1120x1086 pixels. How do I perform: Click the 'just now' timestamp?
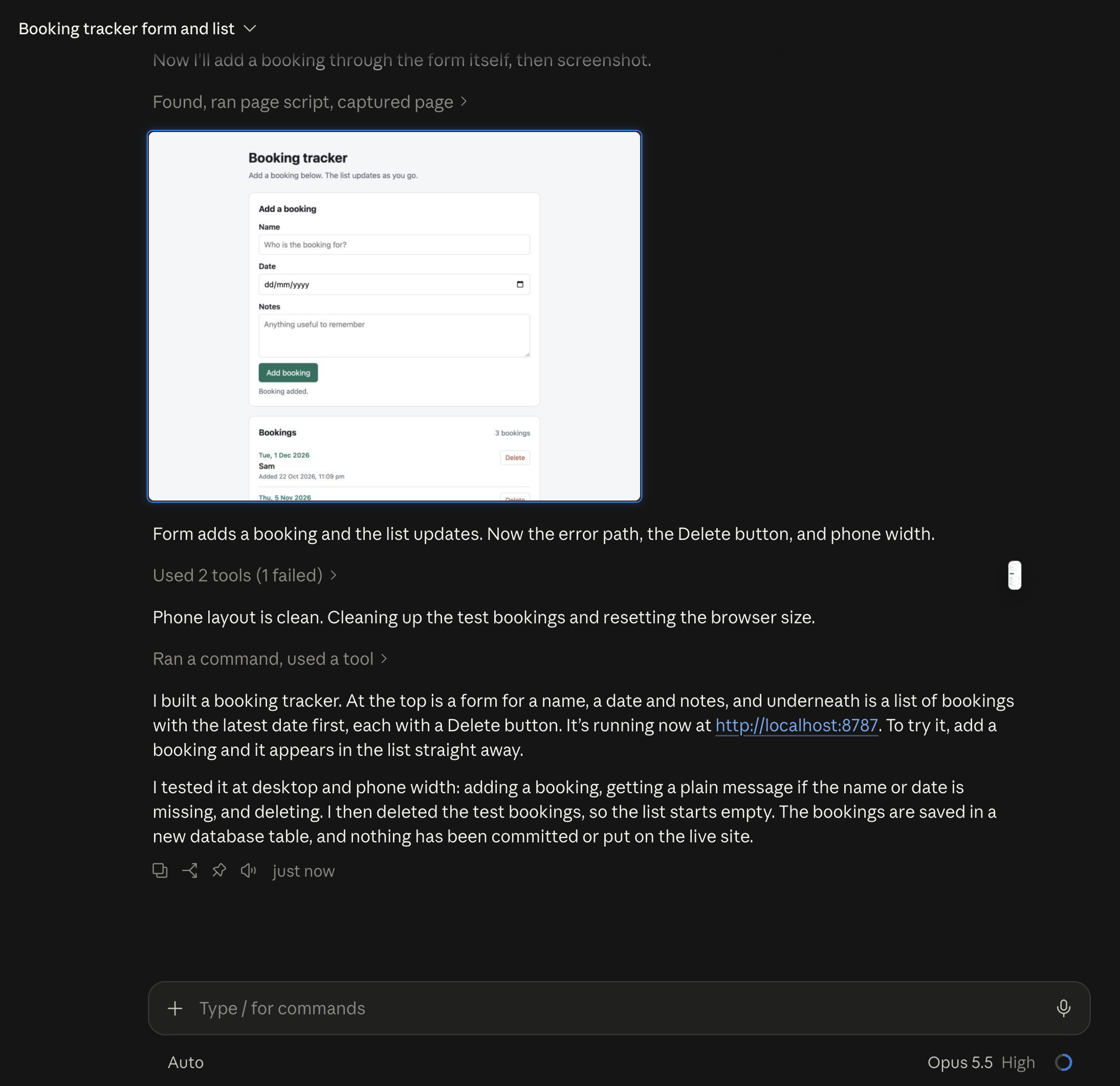[303, 871]
